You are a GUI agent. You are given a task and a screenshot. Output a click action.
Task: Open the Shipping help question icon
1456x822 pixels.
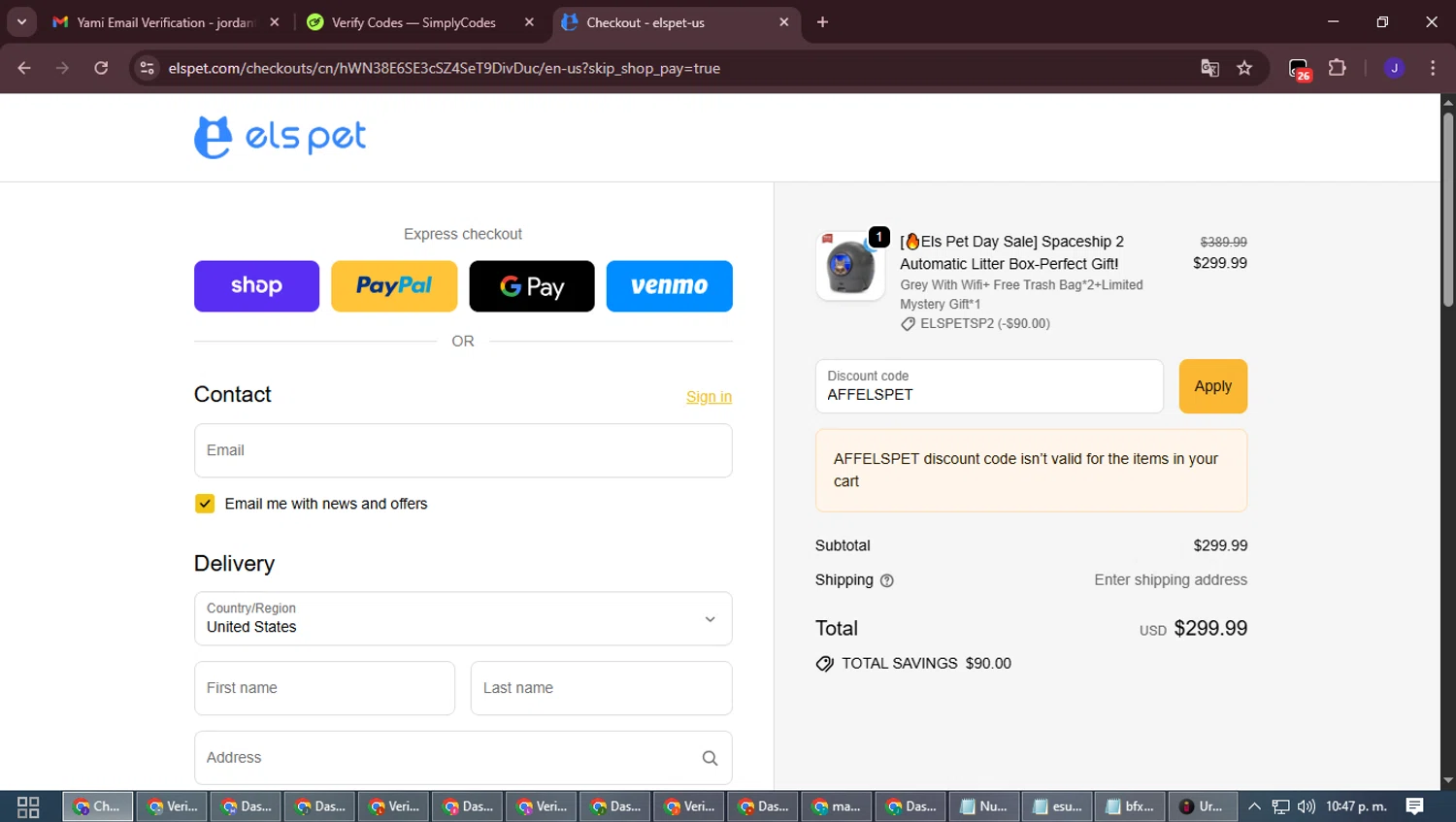[x=886, y=580]
